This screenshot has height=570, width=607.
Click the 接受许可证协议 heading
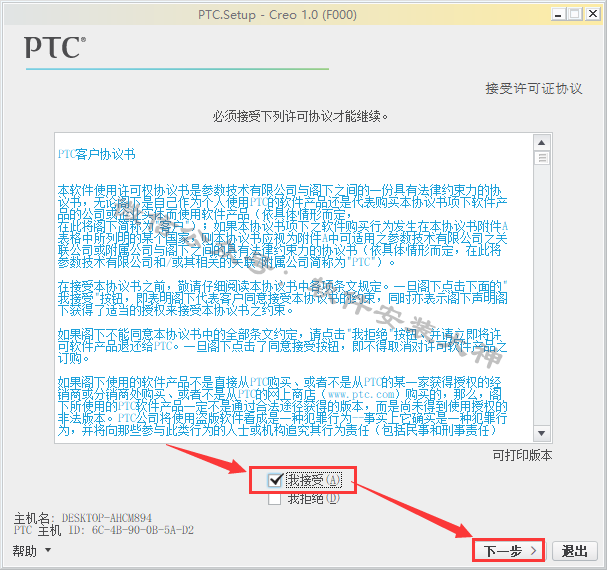533,89
